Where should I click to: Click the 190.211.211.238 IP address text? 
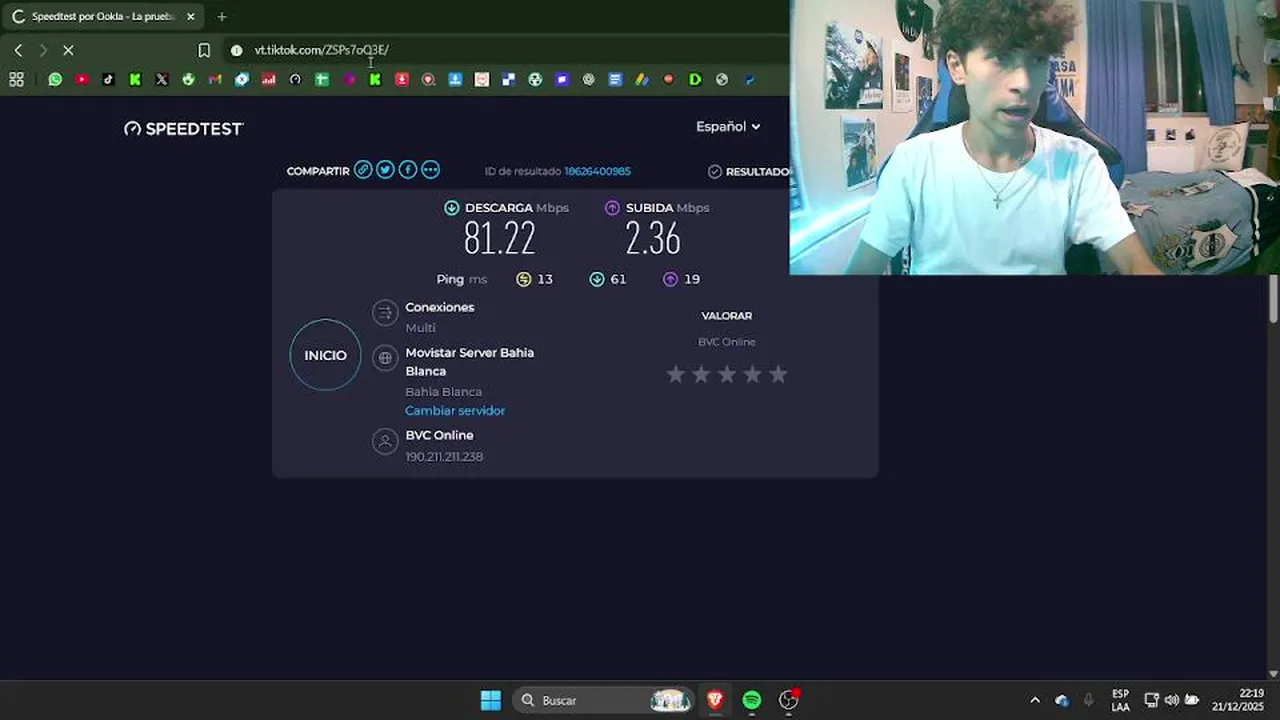pos(444,457)
